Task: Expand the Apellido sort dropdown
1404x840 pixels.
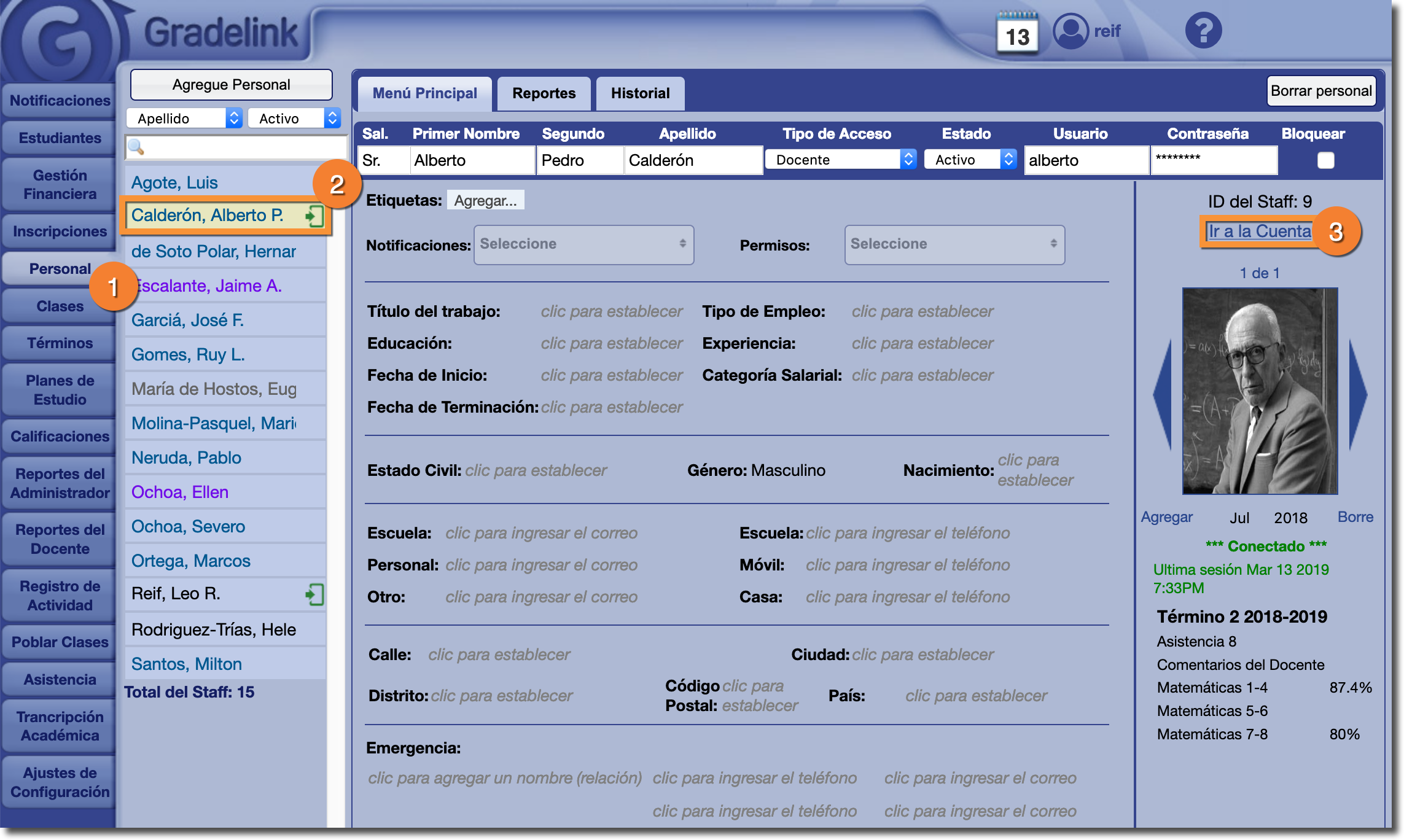Action: [x=184, y=118]
